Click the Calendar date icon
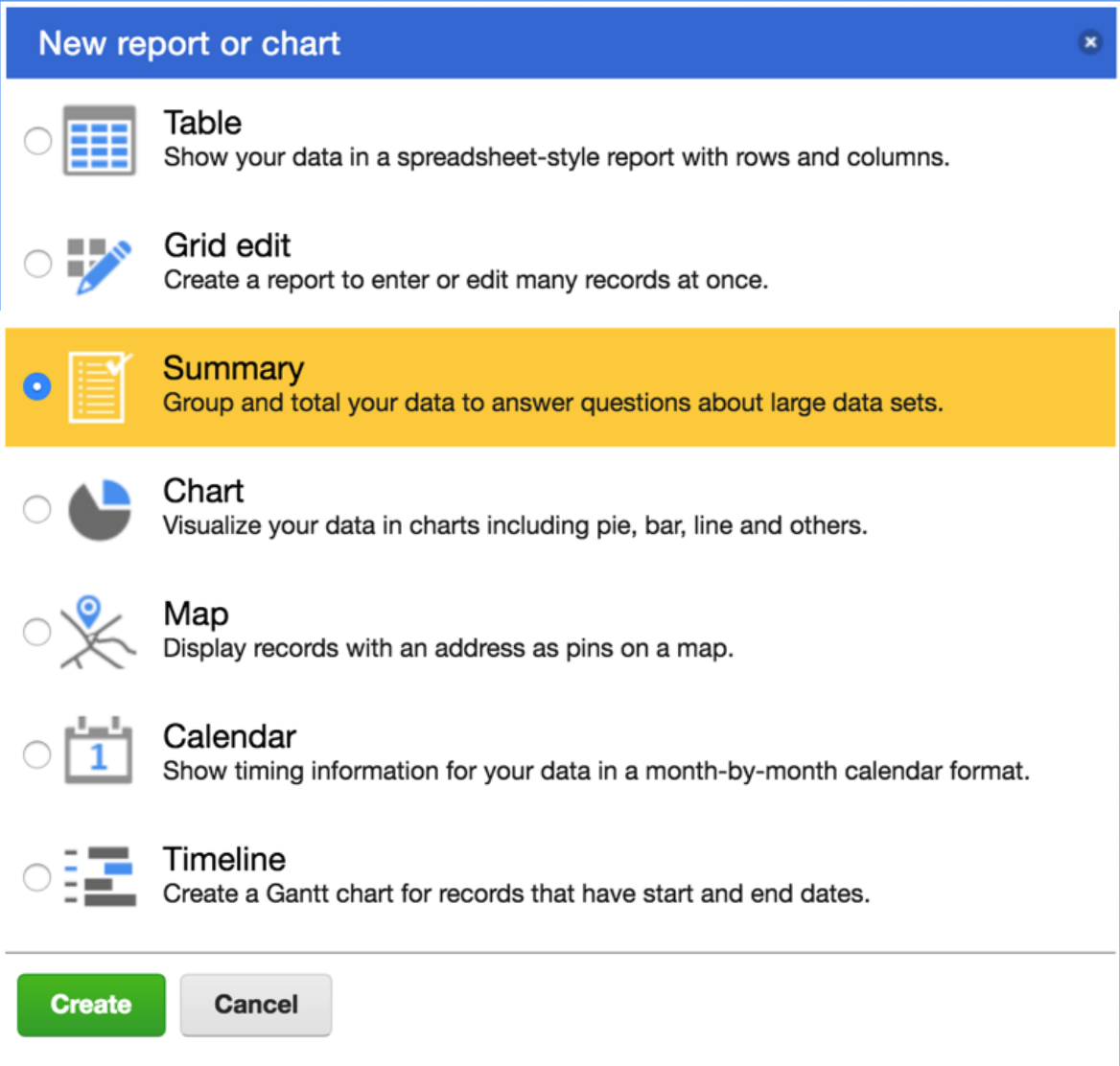1120x1066 pixels. pos(98,753)
